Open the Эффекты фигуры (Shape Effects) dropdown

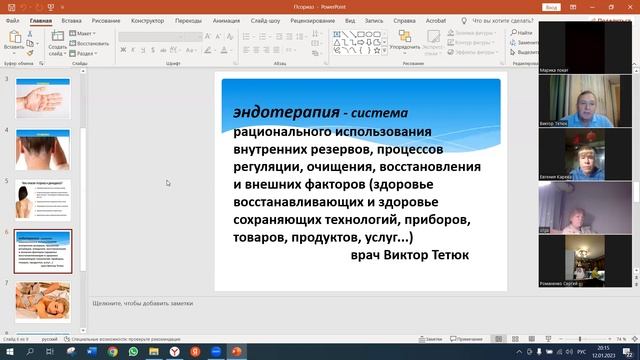[473, 52]
